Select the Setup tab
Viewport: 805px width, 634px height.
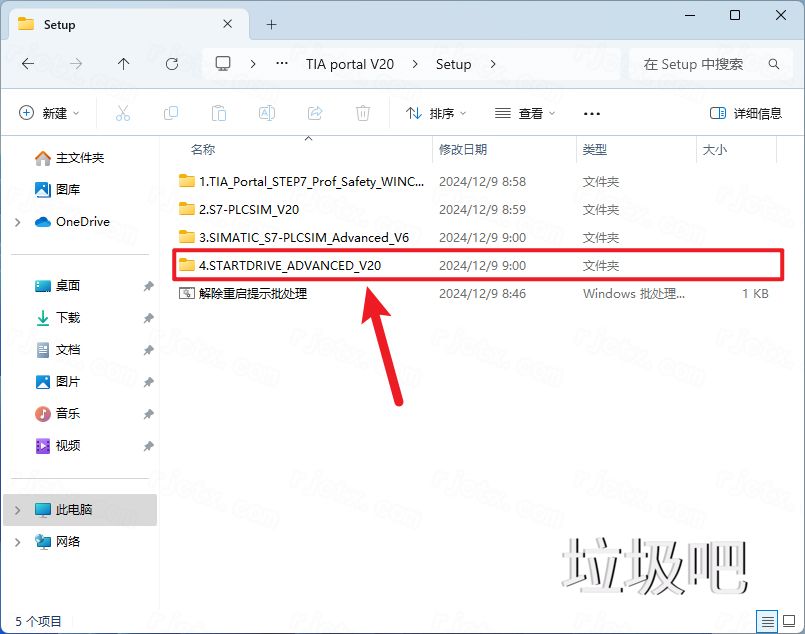60,24
